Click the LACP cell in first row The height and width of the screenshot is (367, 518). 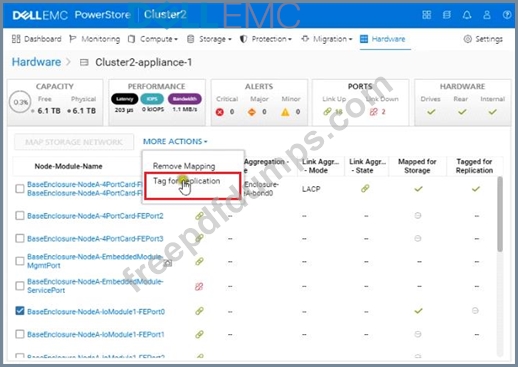tap(311, 189)
